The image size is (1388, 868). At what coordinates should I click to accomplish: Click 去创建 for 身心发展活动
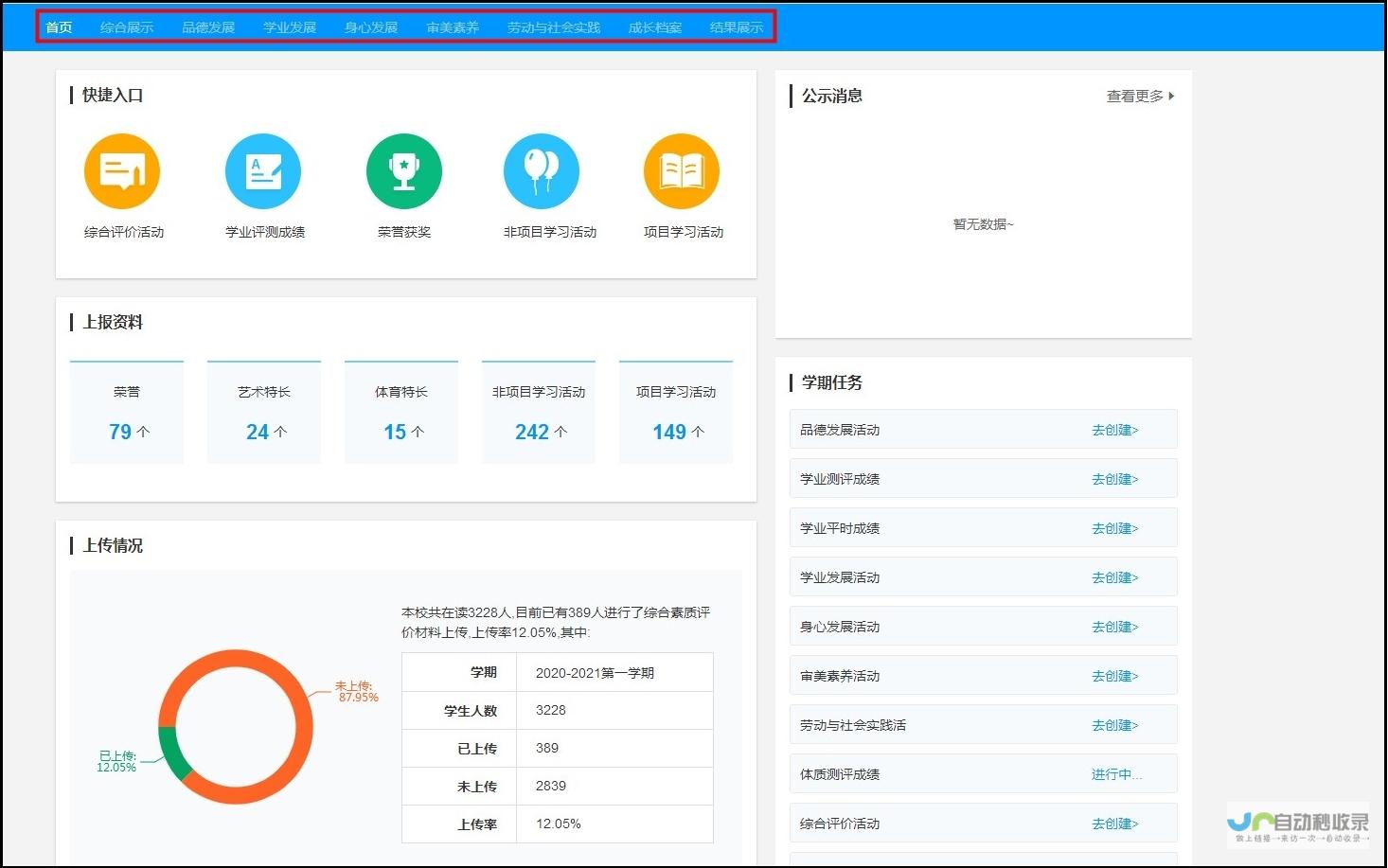[x=1115, y=627]
